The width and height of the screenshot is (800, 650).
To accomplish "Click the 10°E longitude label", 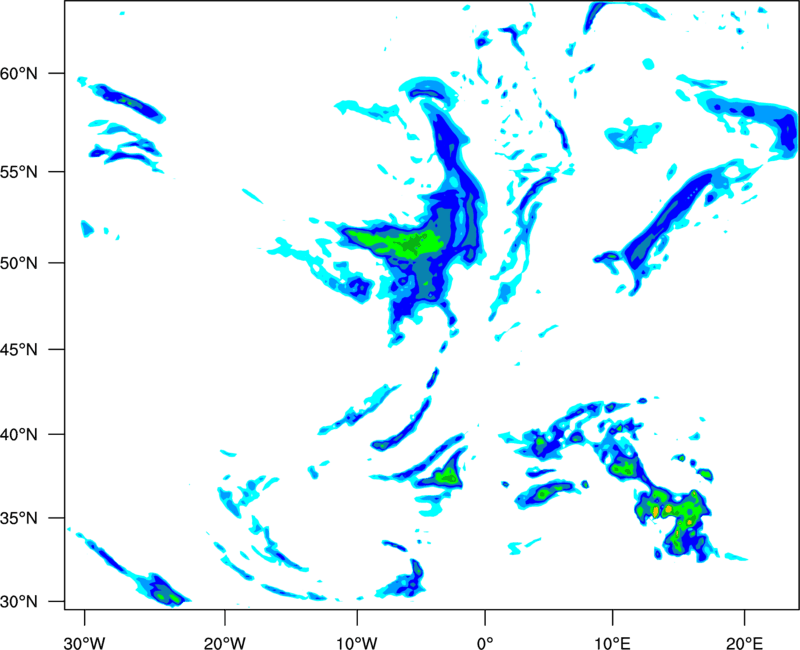I will pos(612,643).
